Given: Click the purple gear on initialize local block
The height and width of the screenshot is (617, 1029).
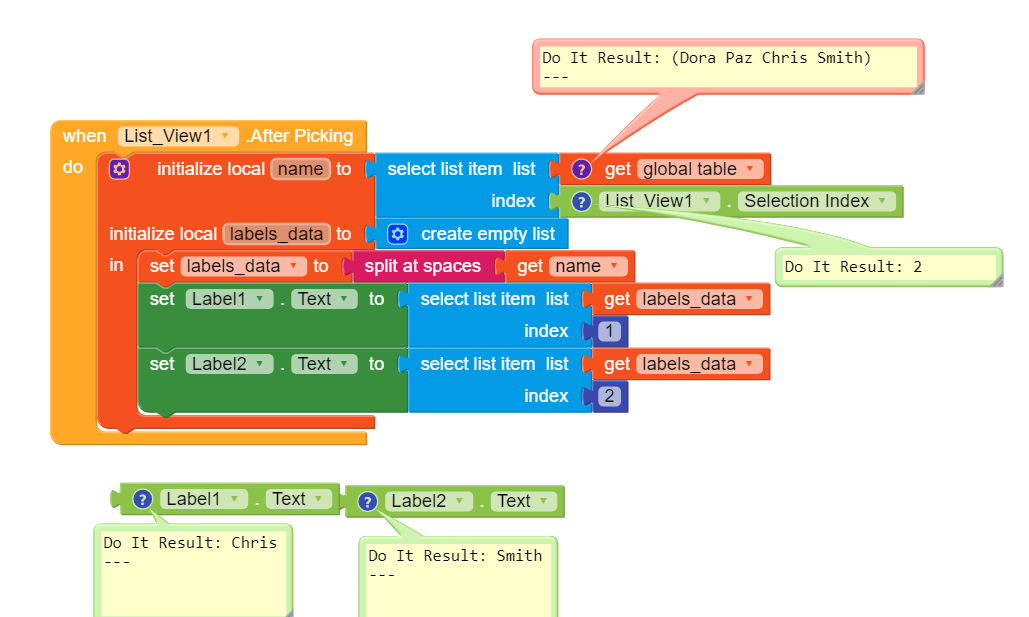Looking at the screenshot, I should tap(119, 169).
